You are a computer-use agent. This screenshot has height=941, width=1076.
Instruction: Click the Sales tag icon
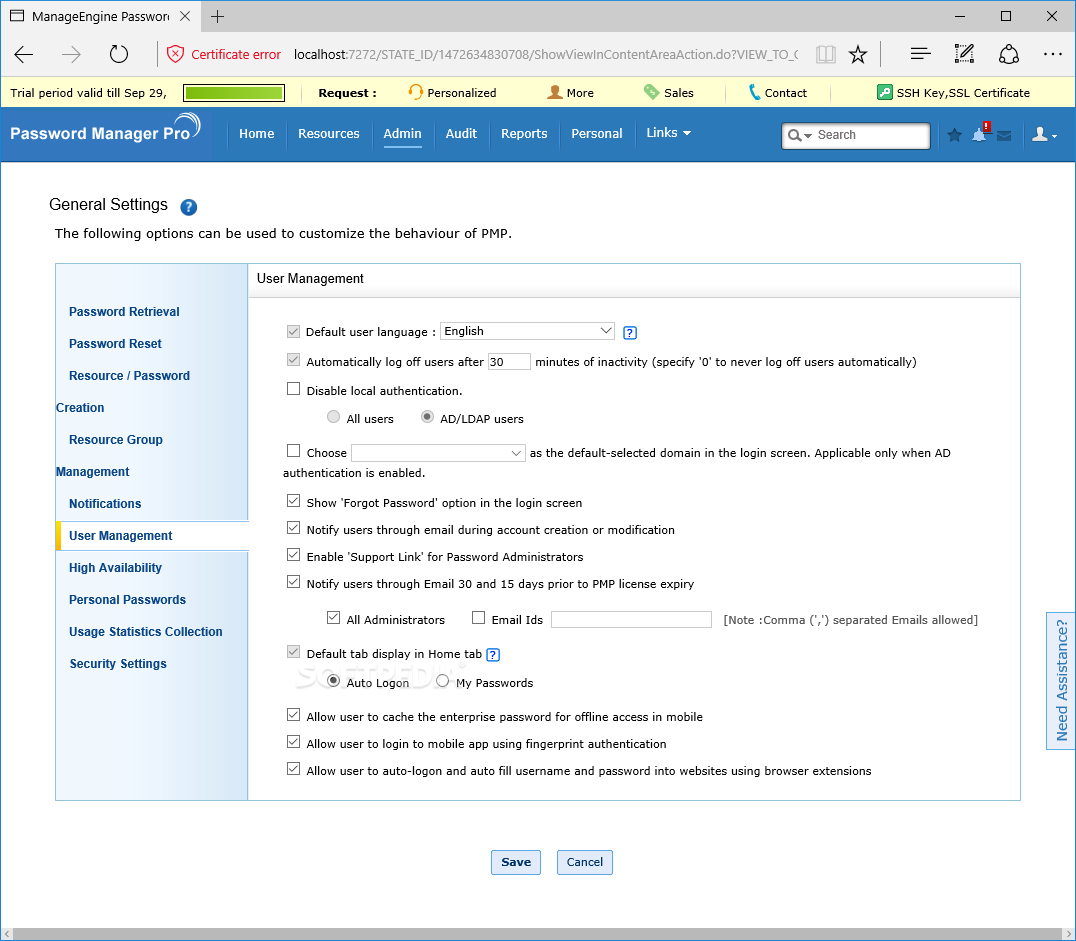pyautogui.click(x=651, y=92)
